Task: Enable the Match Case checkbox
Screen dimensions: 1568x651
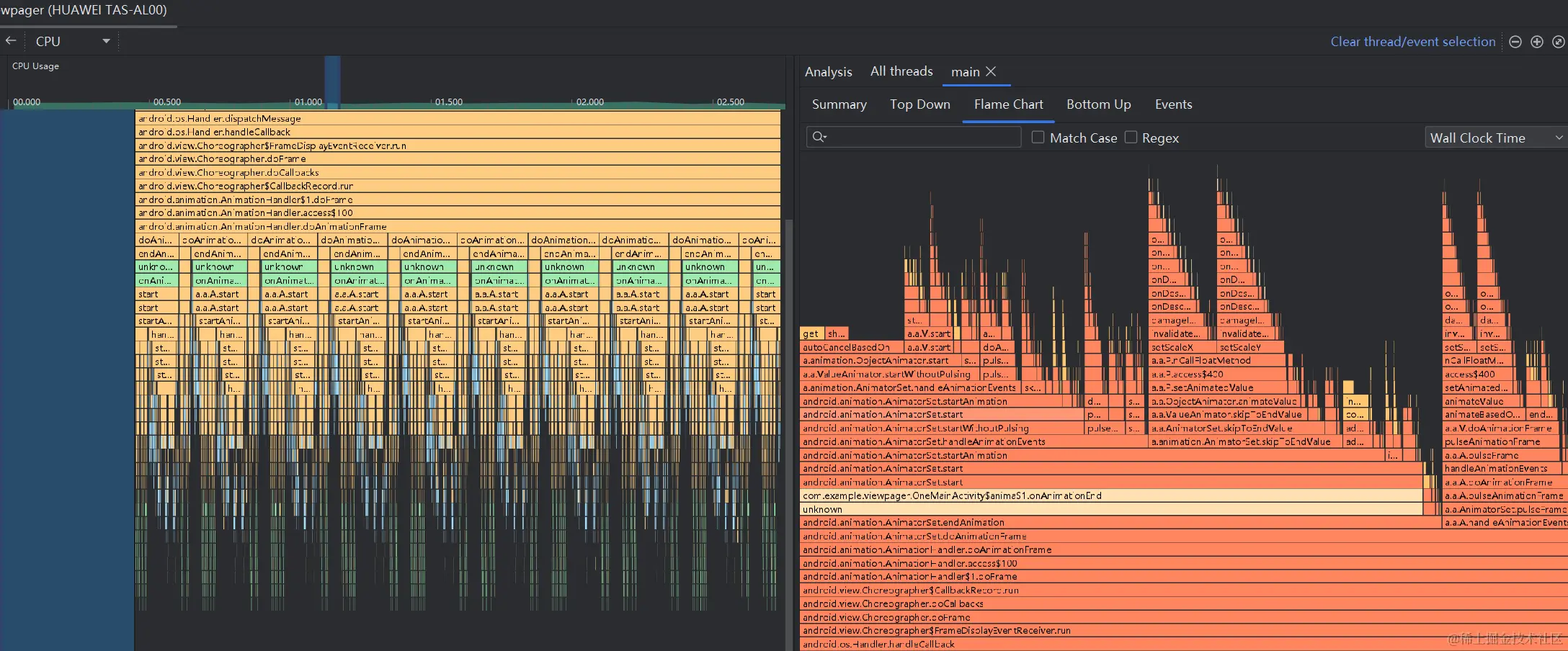Action: (x=1038, y=137)
